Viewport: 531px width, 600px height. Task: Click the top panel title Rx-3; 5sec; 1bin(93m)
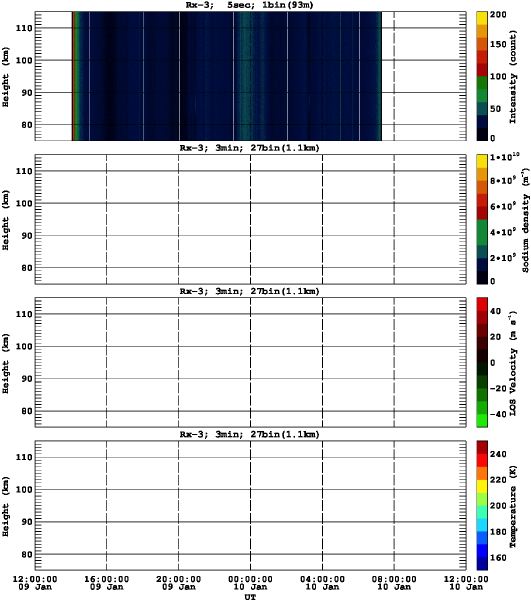249,5
